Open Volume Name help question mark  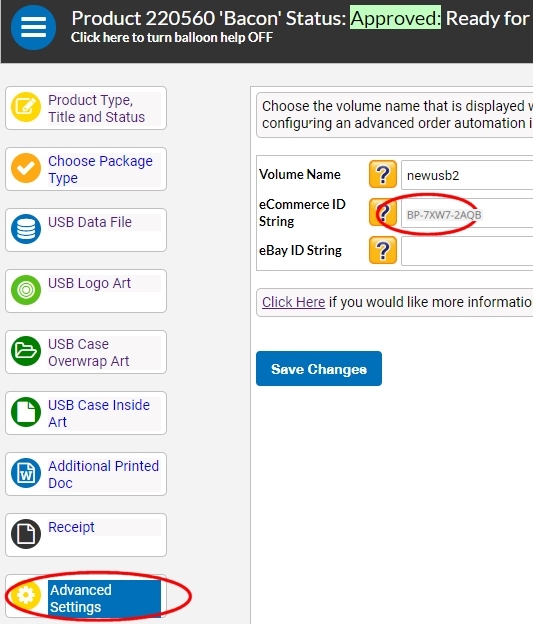[x=383, y=174]
